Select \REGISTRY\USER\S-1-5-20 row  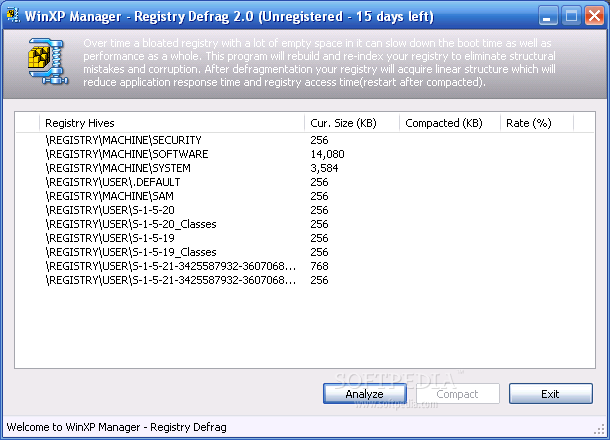305,210
